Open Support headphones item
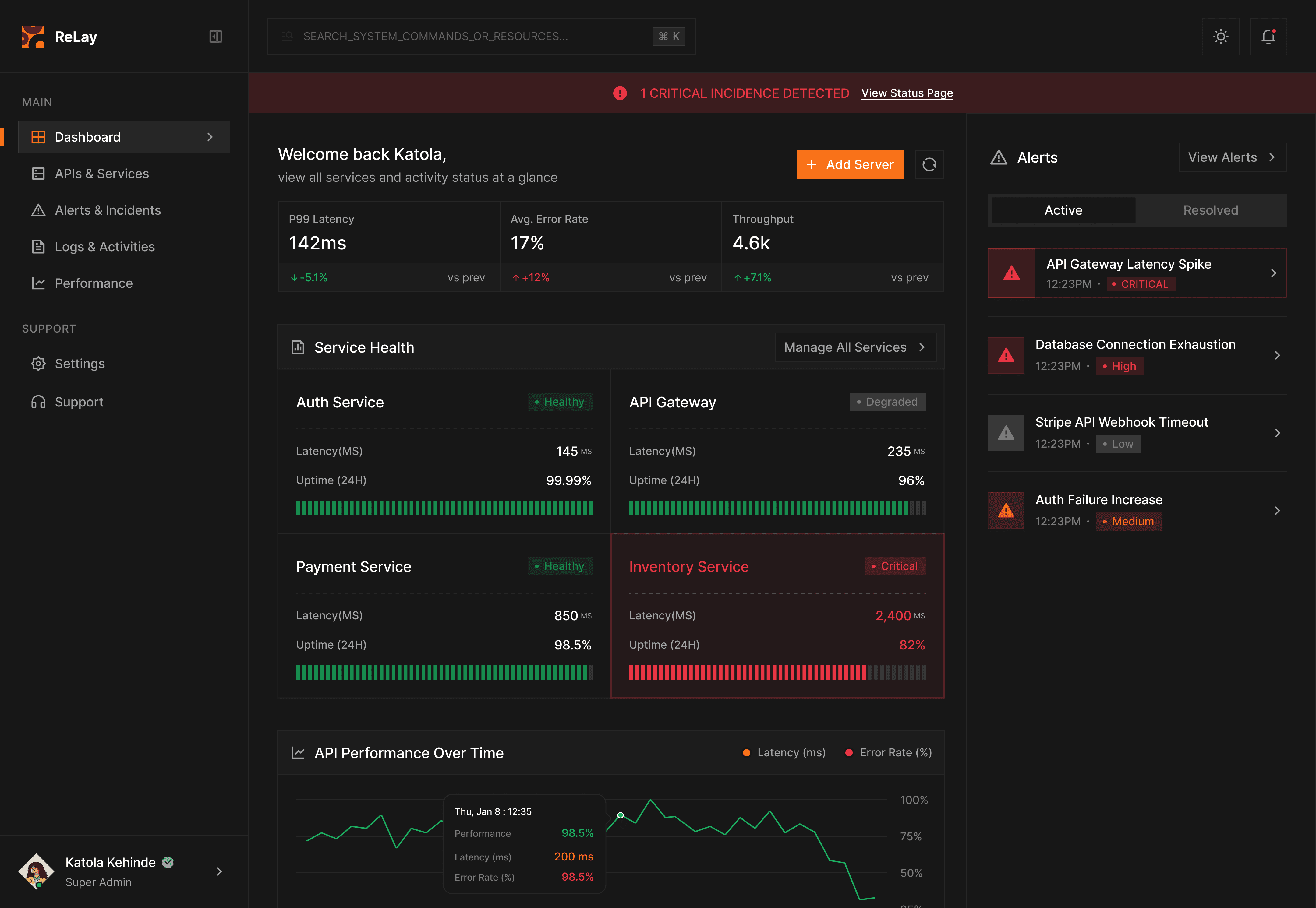The height and width of the screenshot is (908, 1316). click(x=38, y=402)
